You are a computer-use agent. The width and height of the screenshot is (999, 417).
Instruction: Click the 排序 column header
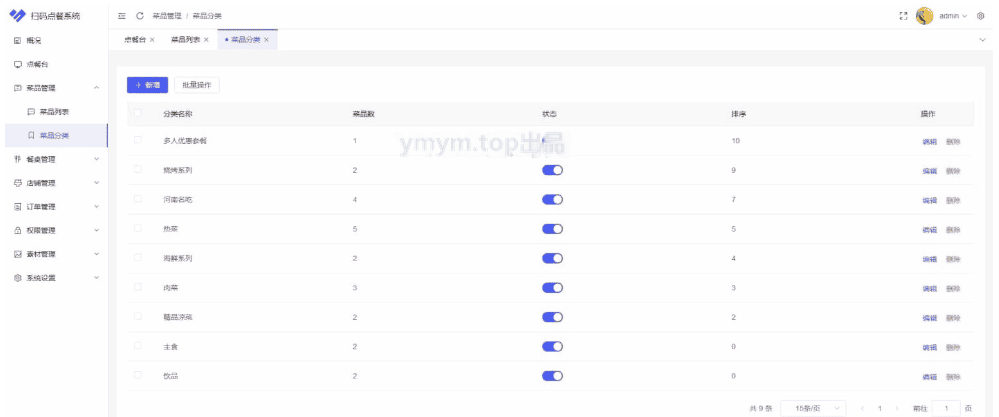pos(739,114)
